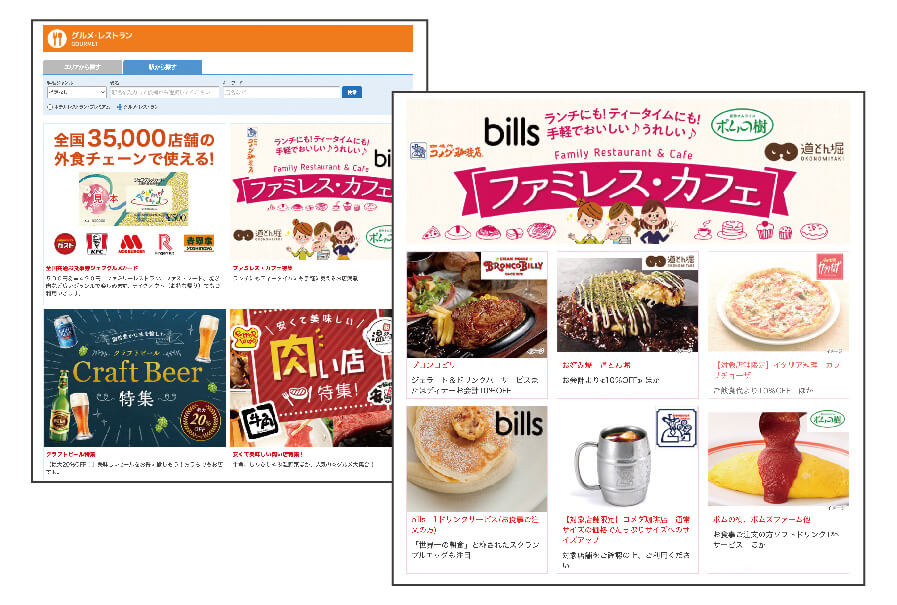Click the blue search button
Image resolution: width=897 pixels, height=605 pixels.
352,92
